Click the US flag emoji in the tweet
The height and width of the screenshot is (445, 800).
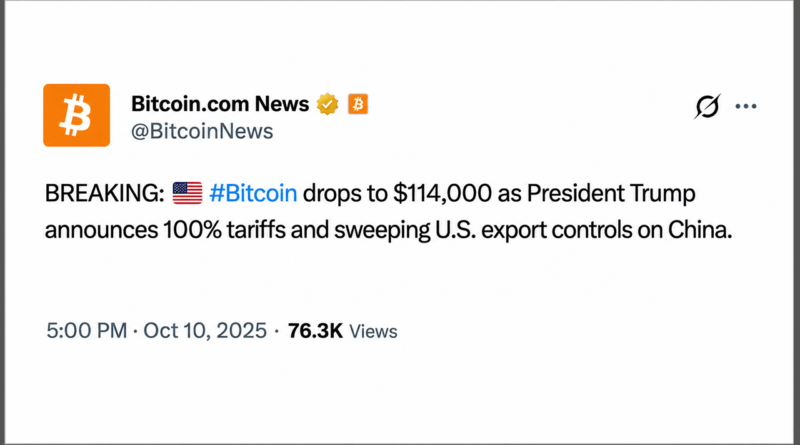pos(187,193)
